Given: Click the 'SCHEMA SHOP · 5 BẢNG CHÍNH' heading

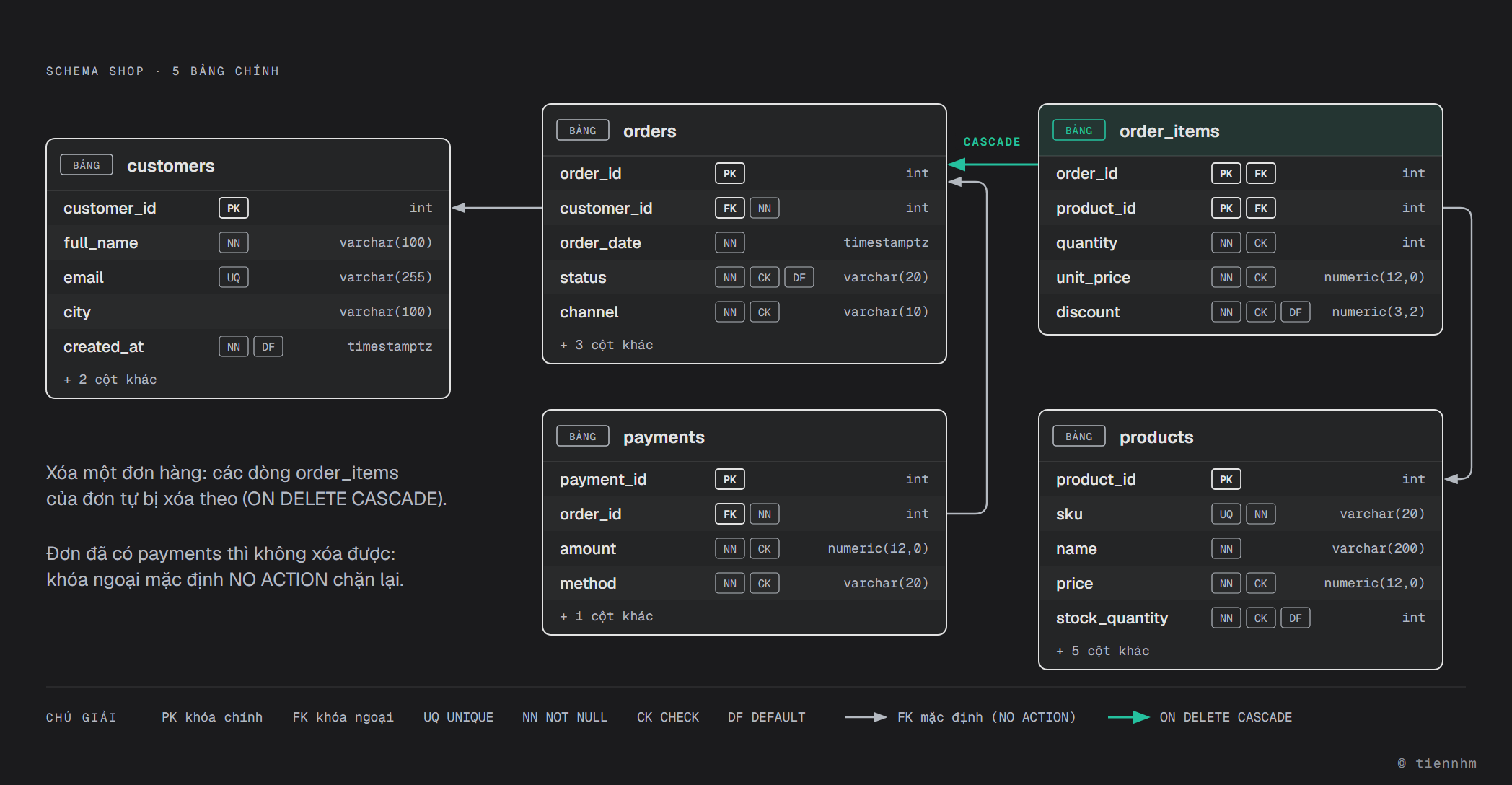Looking at the screenshot, I should pyautogui.click(x=162, y=71).
